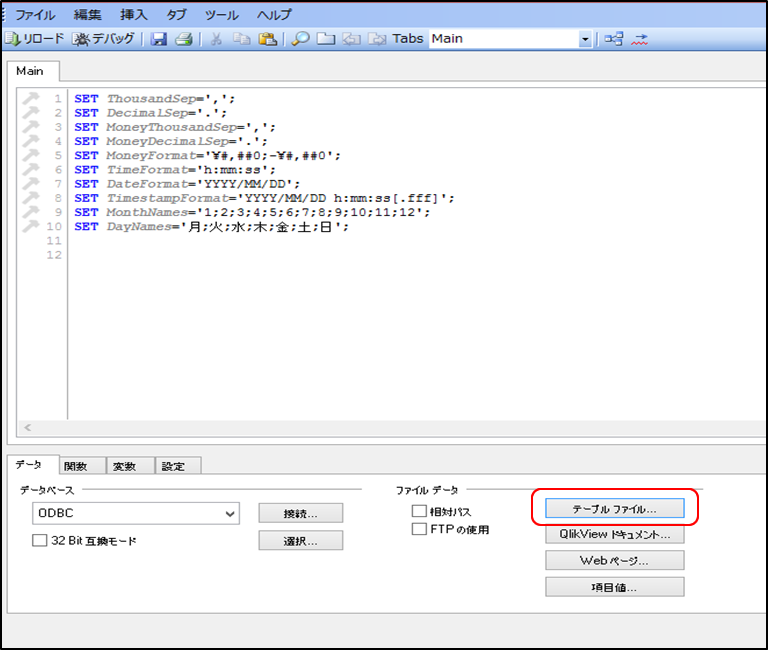The image size is (768, 650).
Task: Click the MonthNames script line
Action: (x=252, y=212)
